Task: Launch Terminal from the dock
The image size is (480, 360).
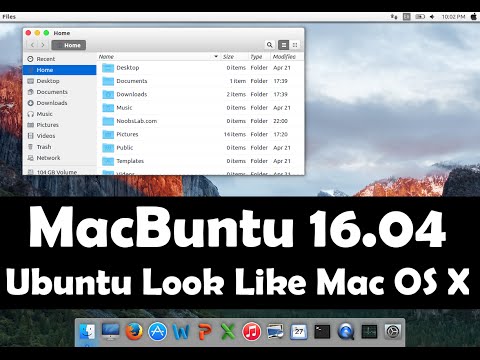Action: click(322, 332)
